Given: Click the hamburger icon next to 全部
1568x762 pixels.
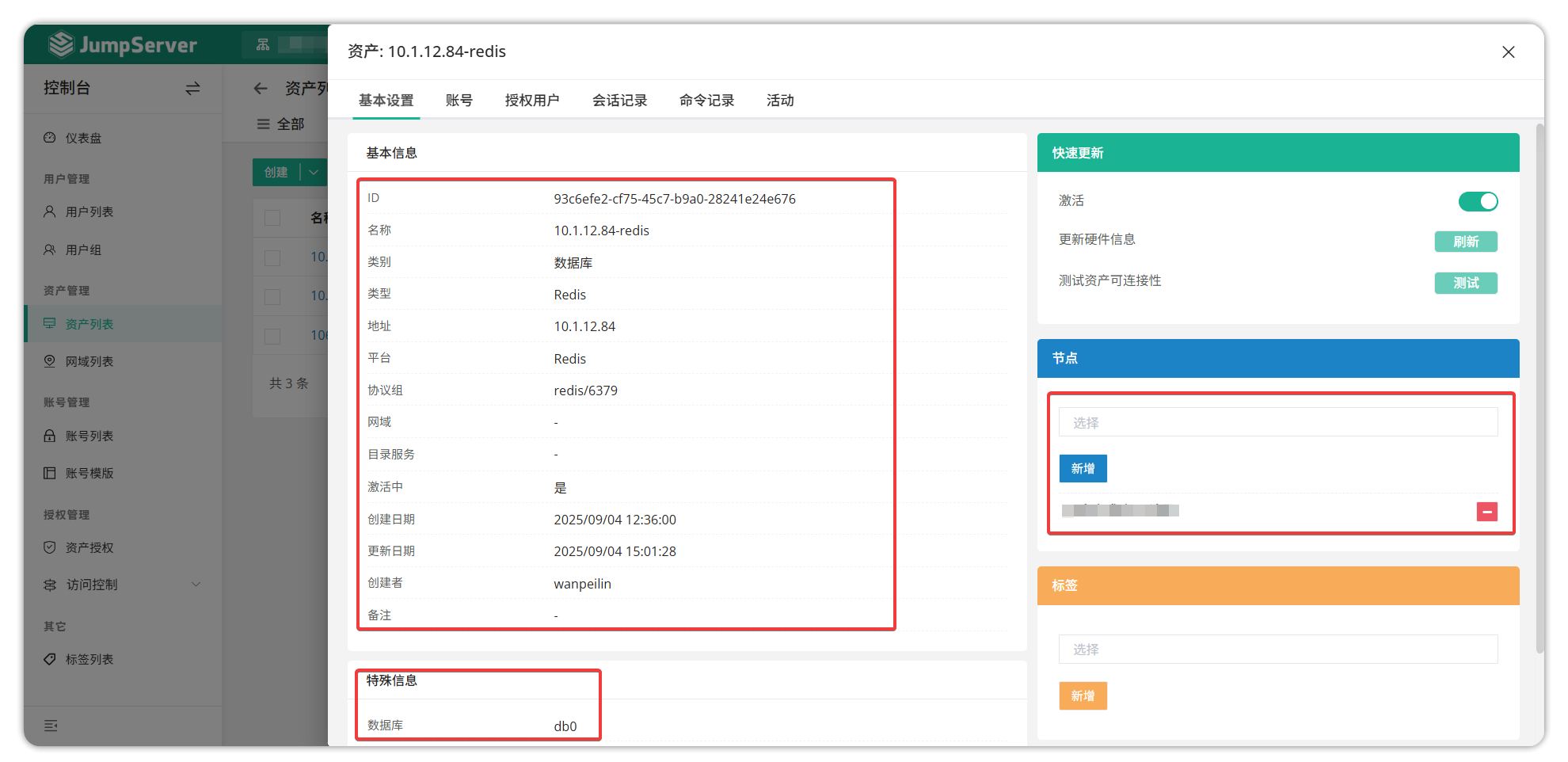Looking at the screenshot, I should tap(263, 124).
